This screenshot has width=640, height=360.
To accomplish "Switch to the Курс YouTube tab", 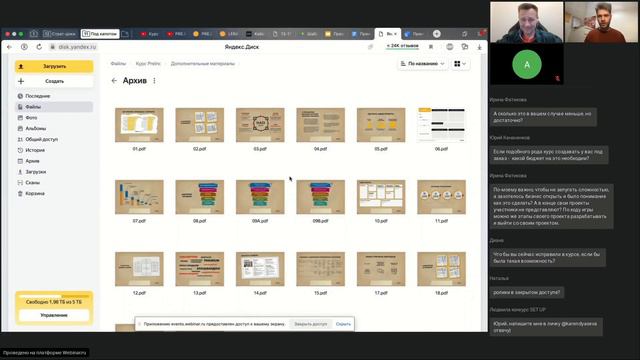I will [149, 34].
